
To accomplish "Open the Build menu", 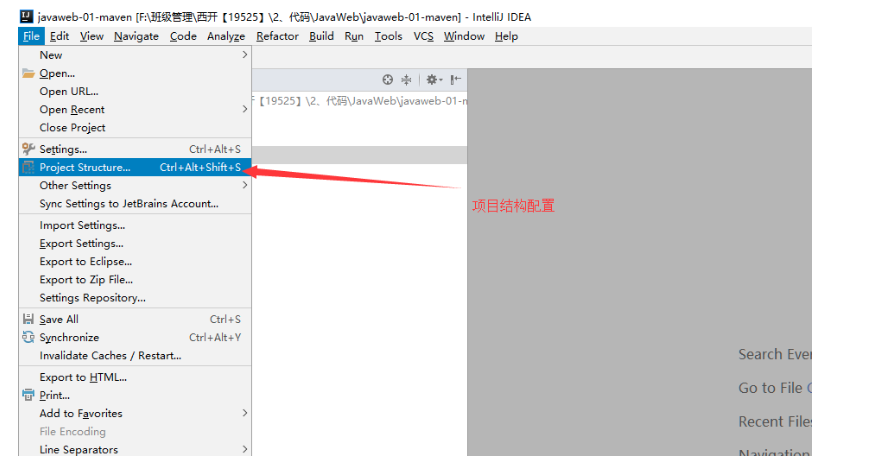I will tap(321, 36).
